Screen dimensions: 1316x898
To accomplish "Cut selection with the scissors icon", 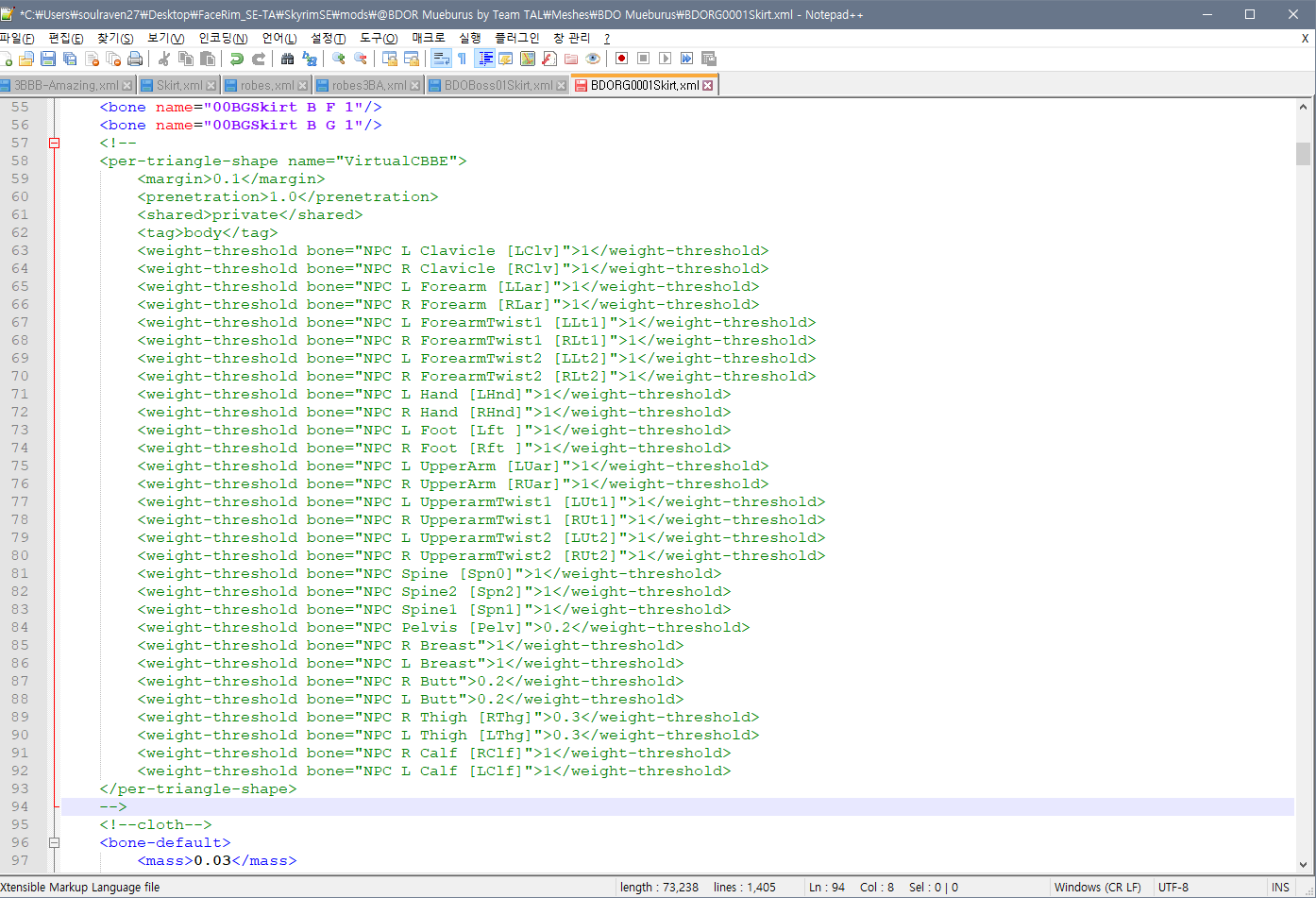I will [x=164, y=59].
